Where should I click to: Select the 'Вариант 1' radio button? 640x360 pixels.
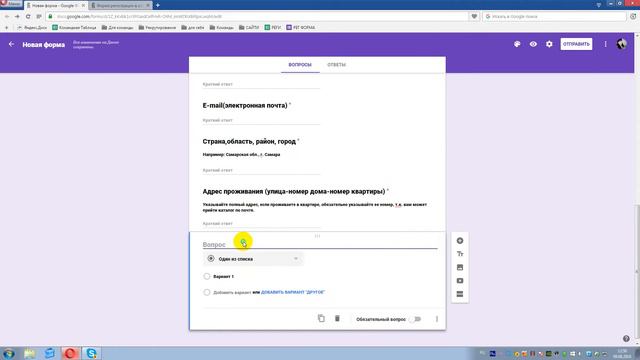click(207, 276)
